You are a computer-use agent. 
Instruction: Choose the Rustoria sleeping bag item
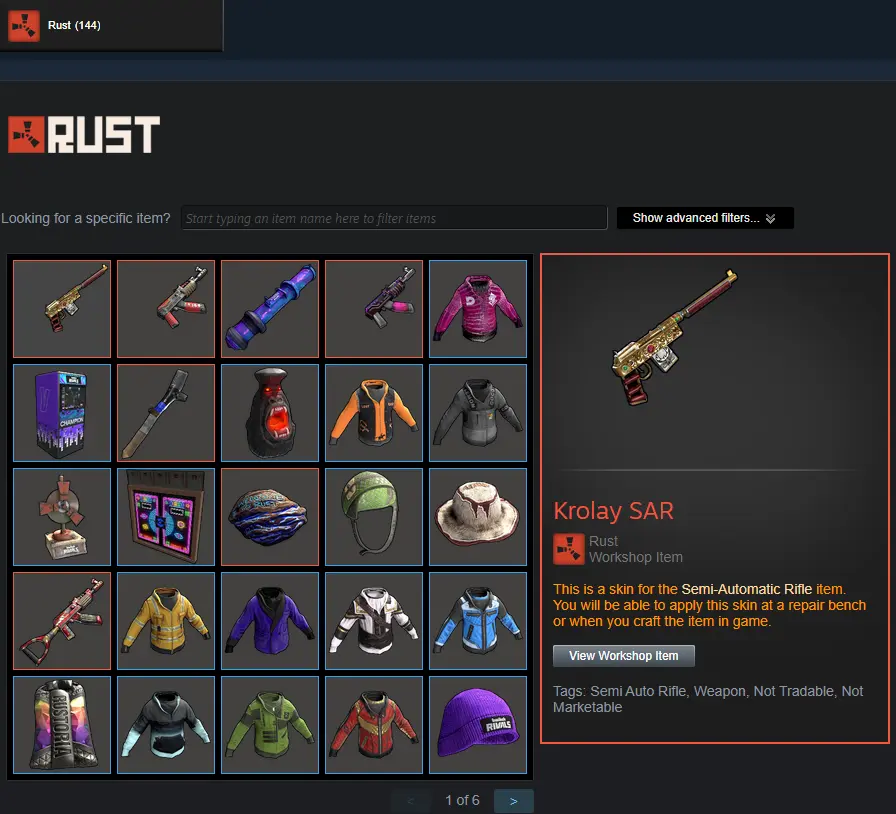pyautogui.click(x=62, y=725)
